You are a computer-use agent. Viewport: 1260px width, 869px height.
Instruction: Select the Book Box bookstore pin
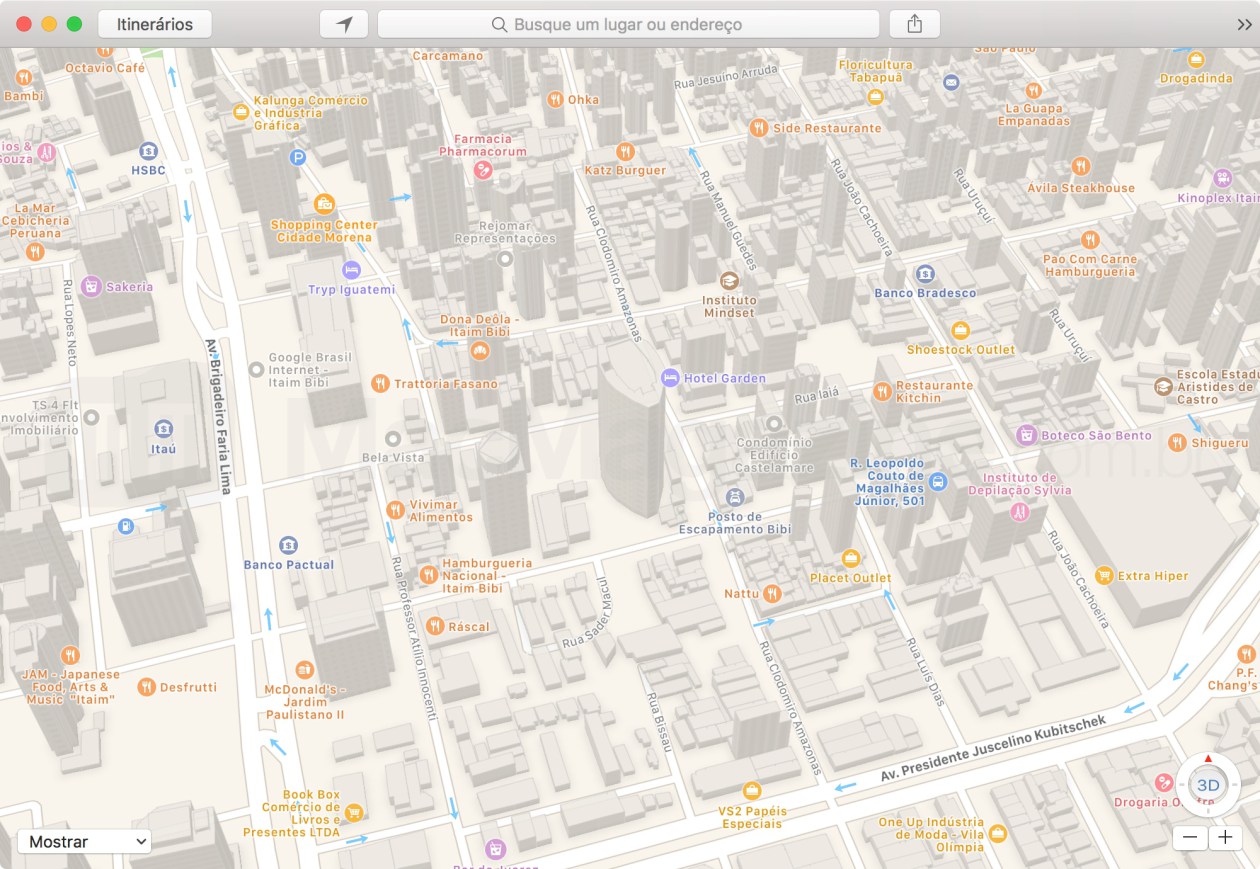tap(353, 811)
